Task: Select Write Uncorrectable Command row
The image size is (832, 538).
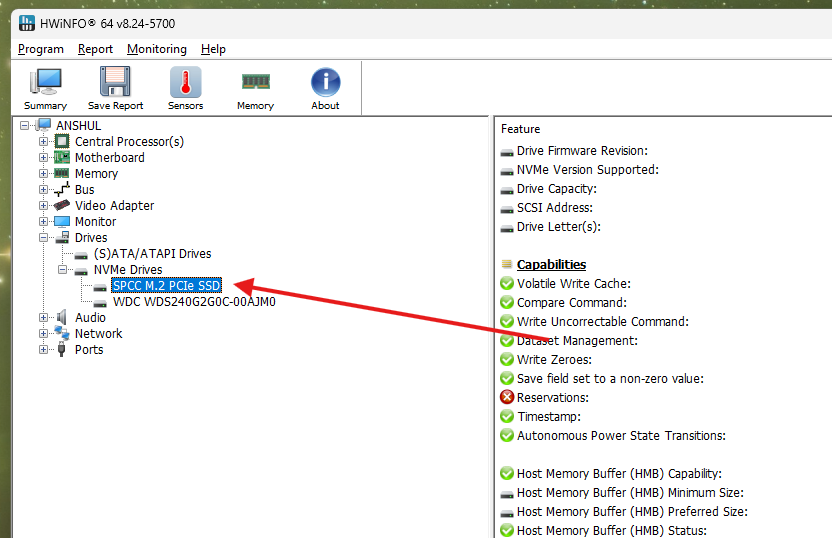Action: pyautogui.click(x=603, y=322)
